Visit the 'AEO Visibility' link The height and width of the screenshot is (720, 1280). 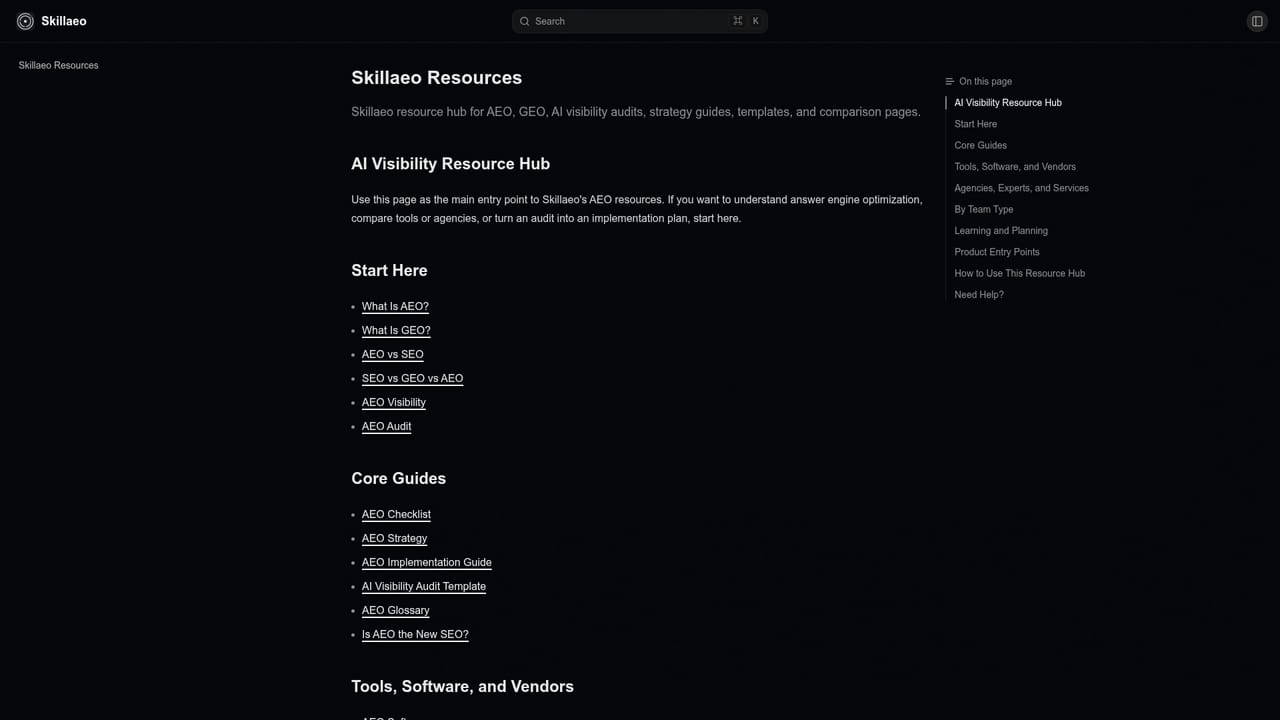pos(394,403)
